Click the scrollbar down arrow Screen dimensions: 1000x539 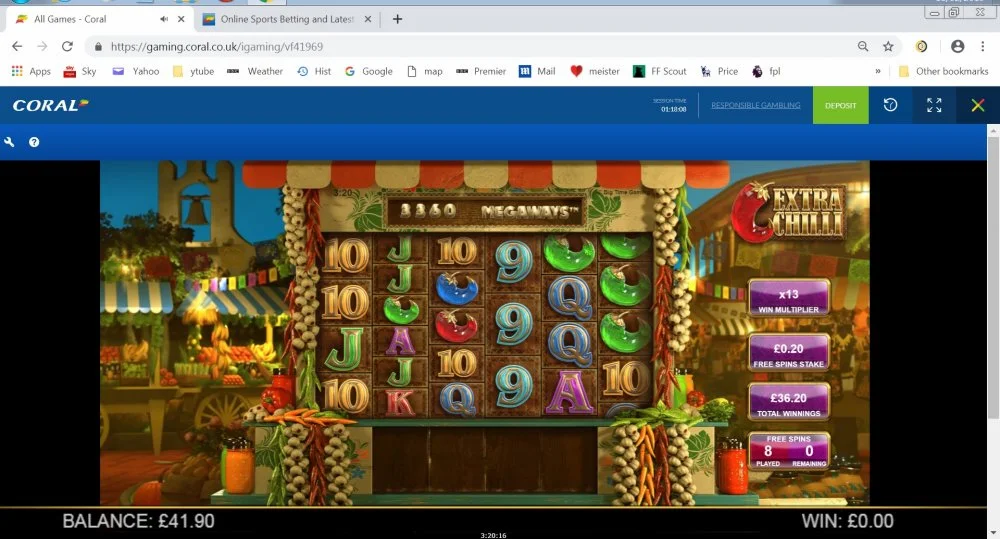(993, 533)
